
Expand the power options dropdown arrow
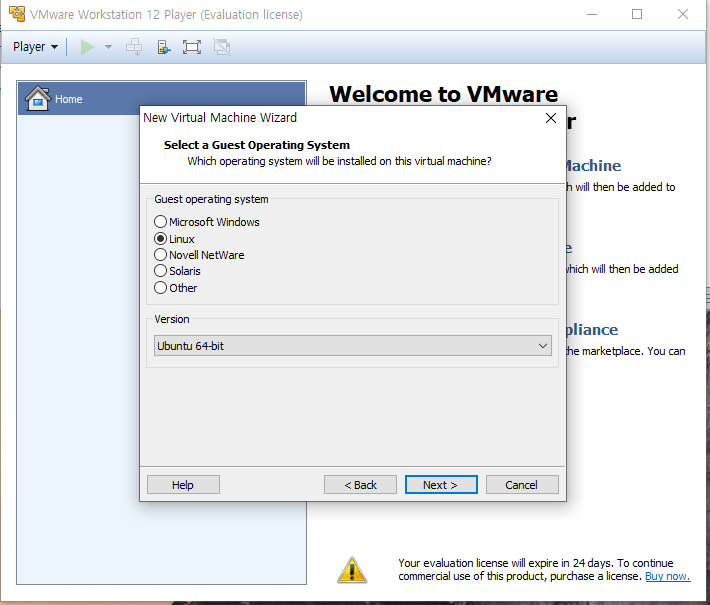108,47
